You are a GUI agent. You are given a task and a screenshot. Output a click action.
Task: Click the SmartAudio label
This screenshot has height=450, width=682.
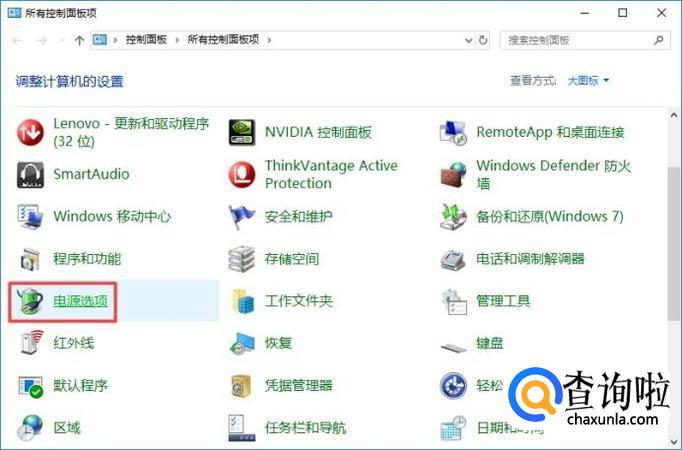(x=91, y=174)
